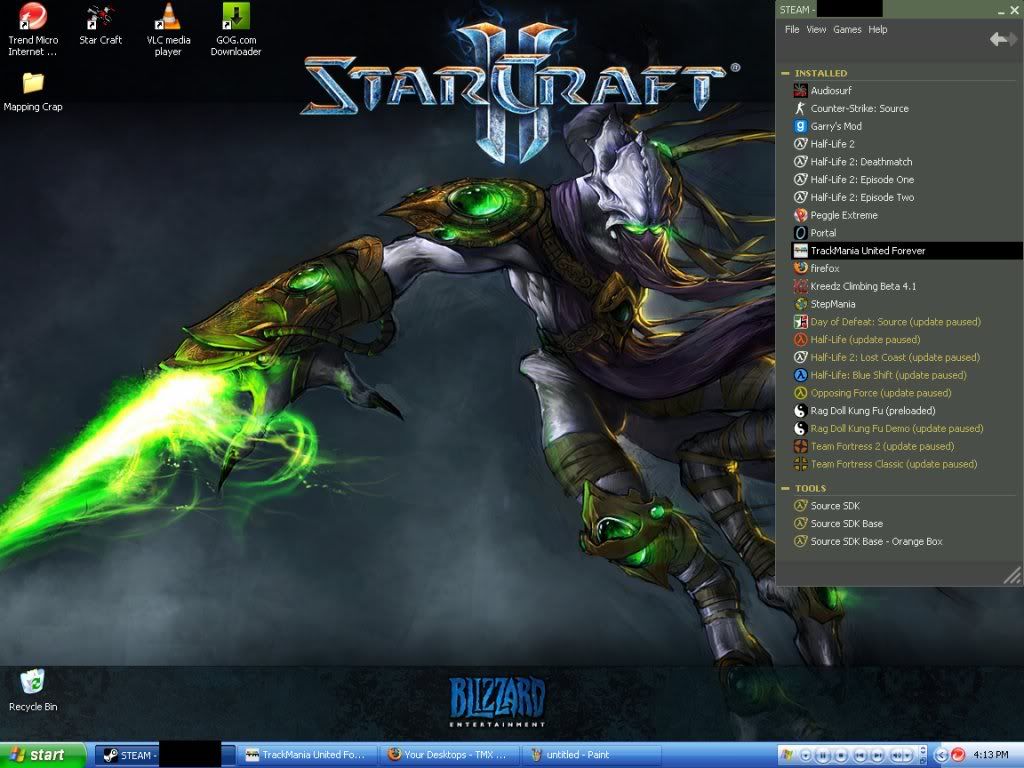The width and height of the screenshot is (1024, 768).
Task: Select Team Fortress Classic (update paused)
Action: (885, 464)
